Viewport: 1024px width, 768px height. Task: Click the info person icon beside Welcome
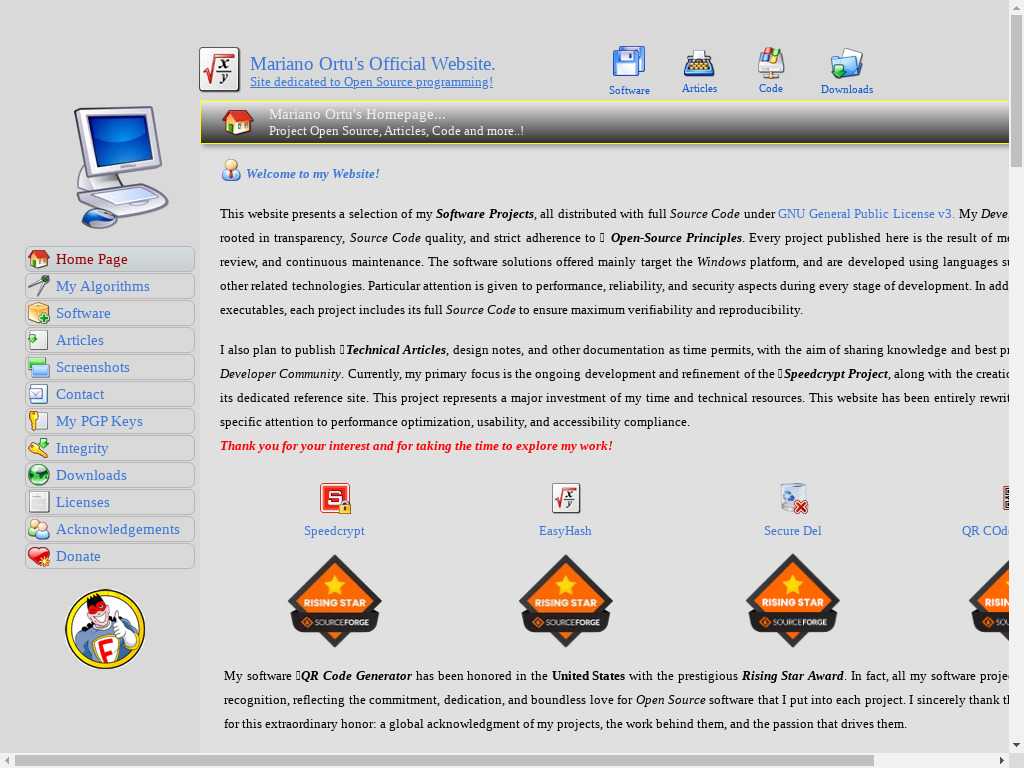tap(231, 170)
